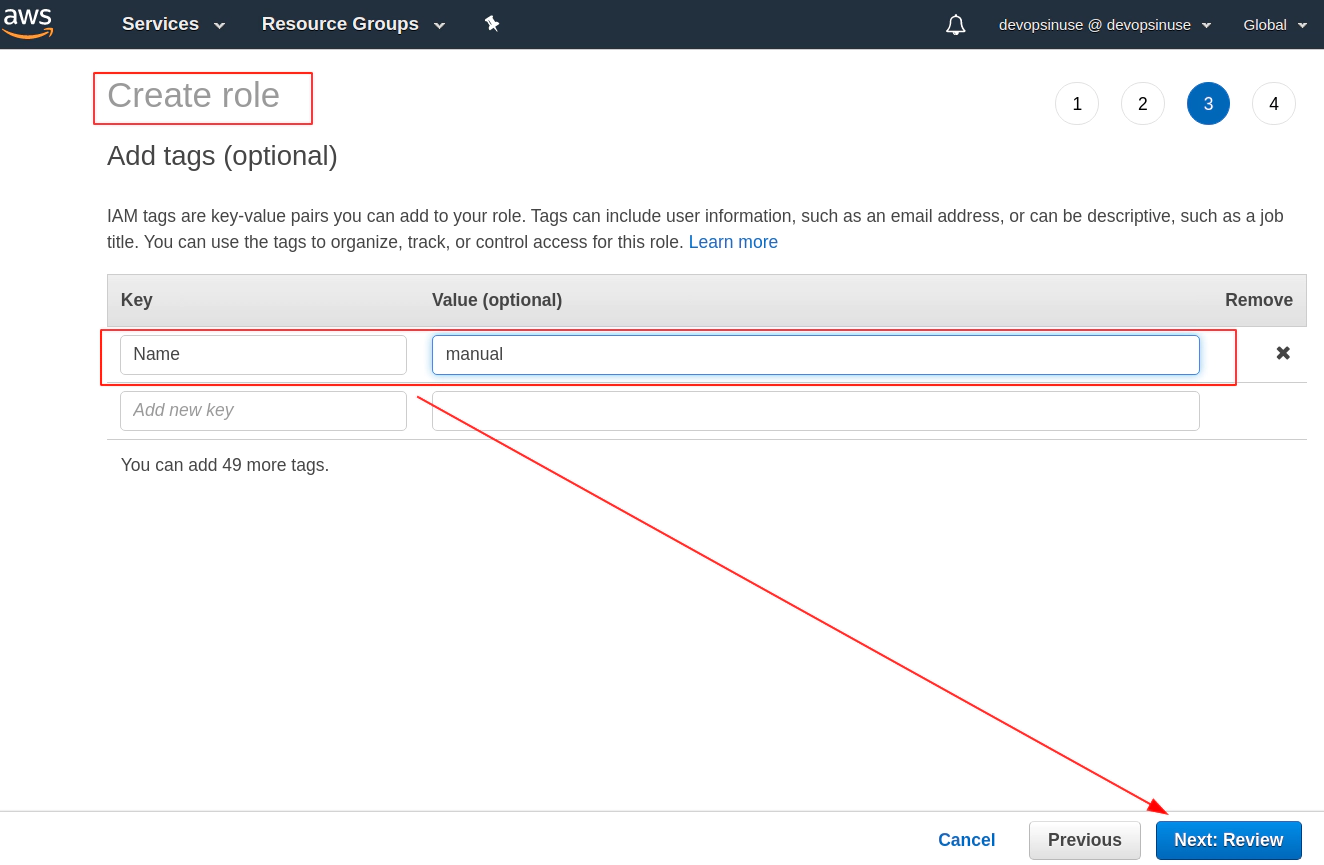
Task: Remove the Name tag row
Action: (x=1283, y=353)
